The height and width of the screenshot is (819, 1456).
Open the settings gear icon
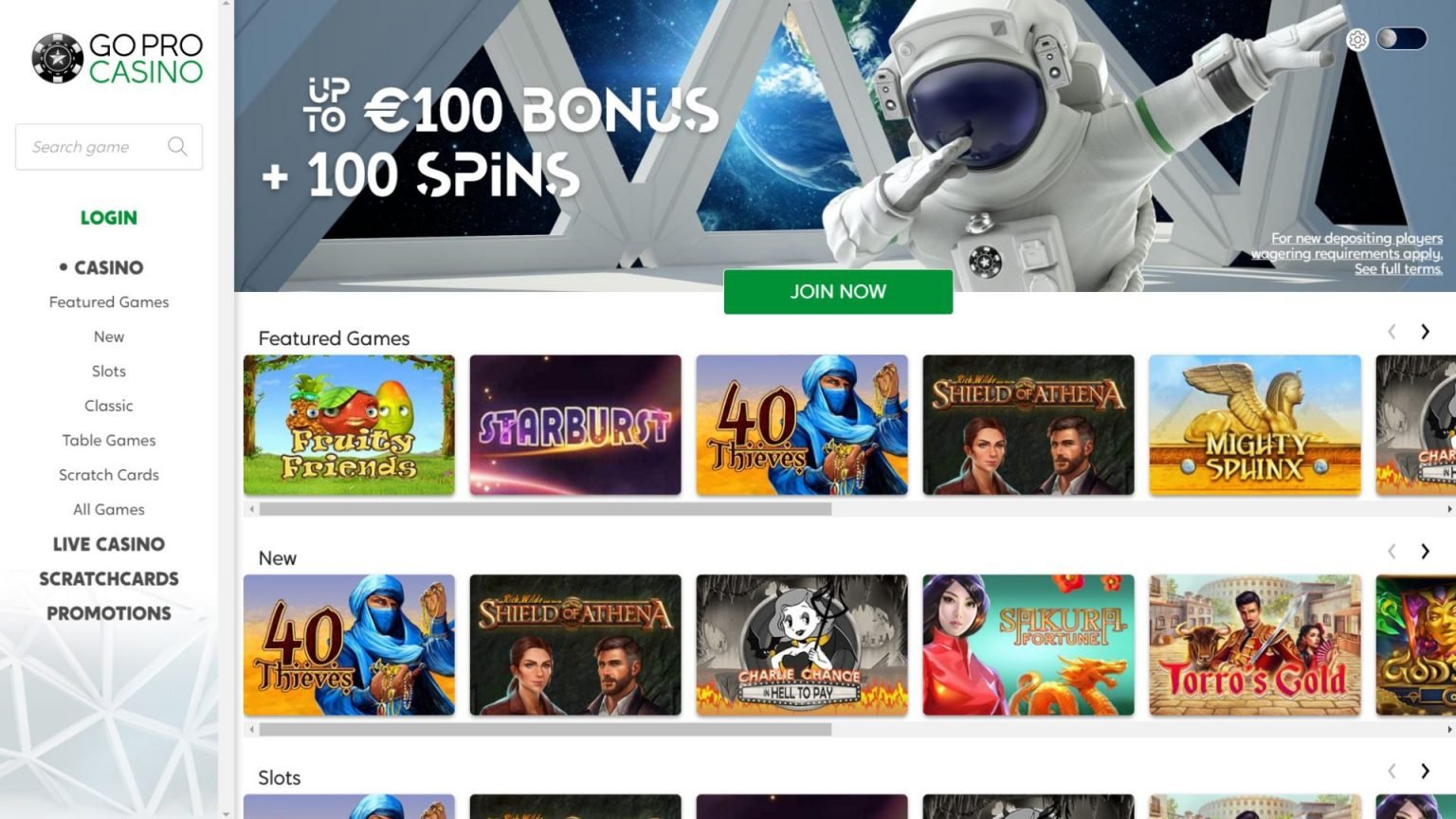[x=1357, y=39]
